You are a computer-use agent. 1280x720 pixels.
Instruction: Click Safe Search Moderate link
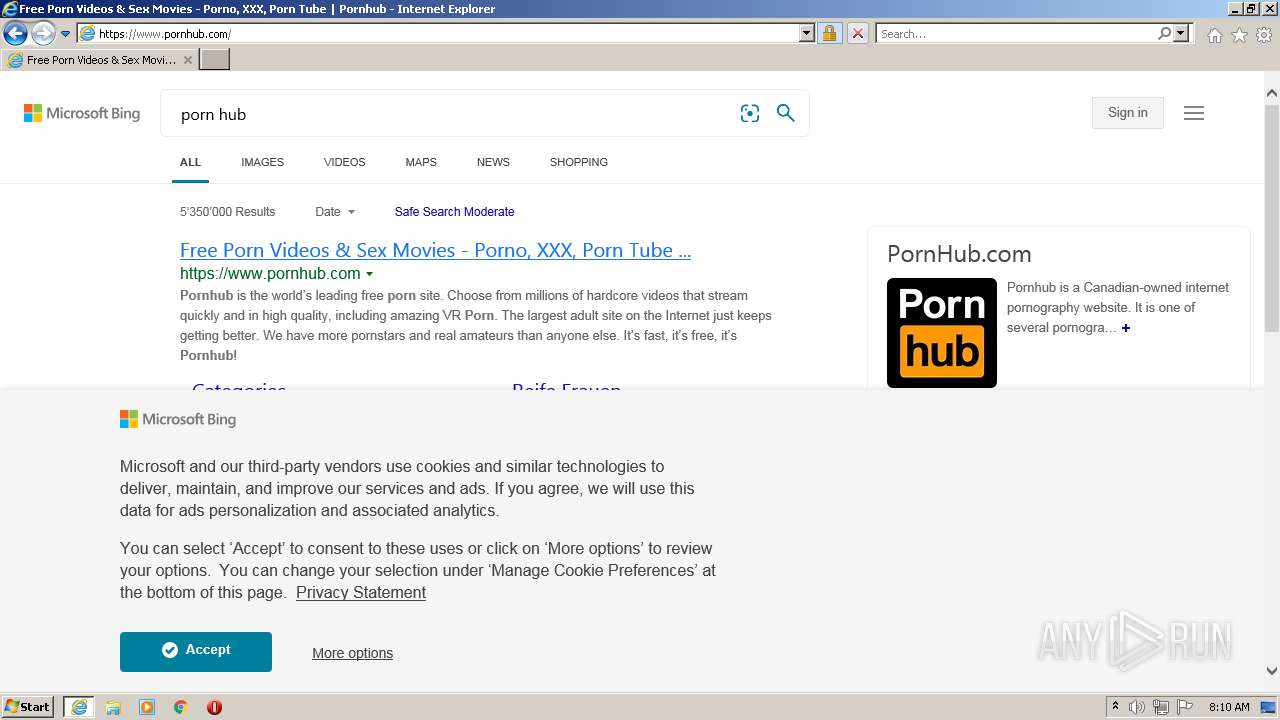pos(454,212)
